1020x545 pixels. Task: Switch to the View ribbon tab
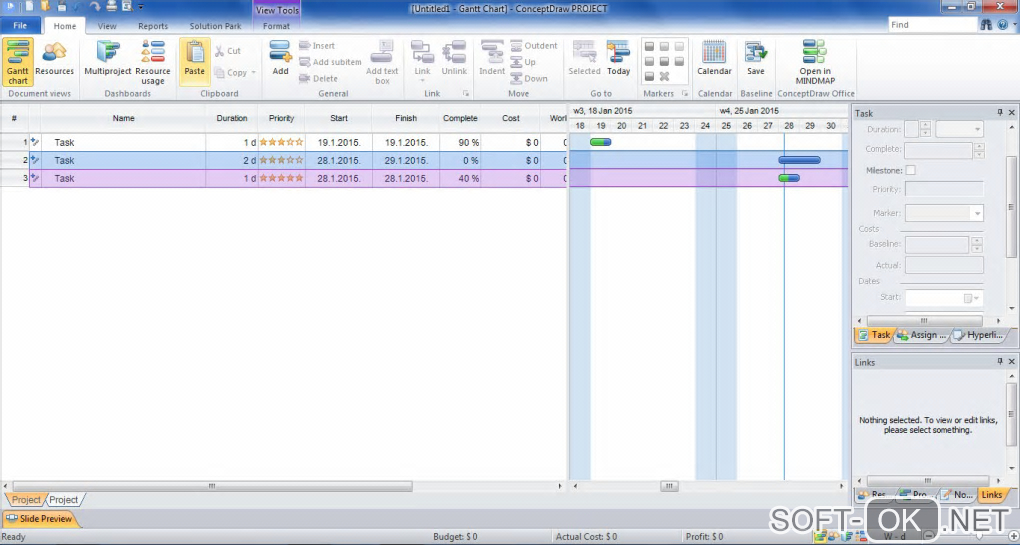[x=107, y=26]
